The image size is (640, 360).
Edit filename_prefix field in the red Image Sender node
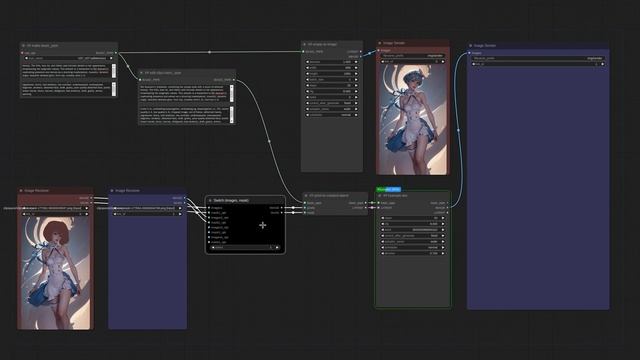(x=413, y=56)
